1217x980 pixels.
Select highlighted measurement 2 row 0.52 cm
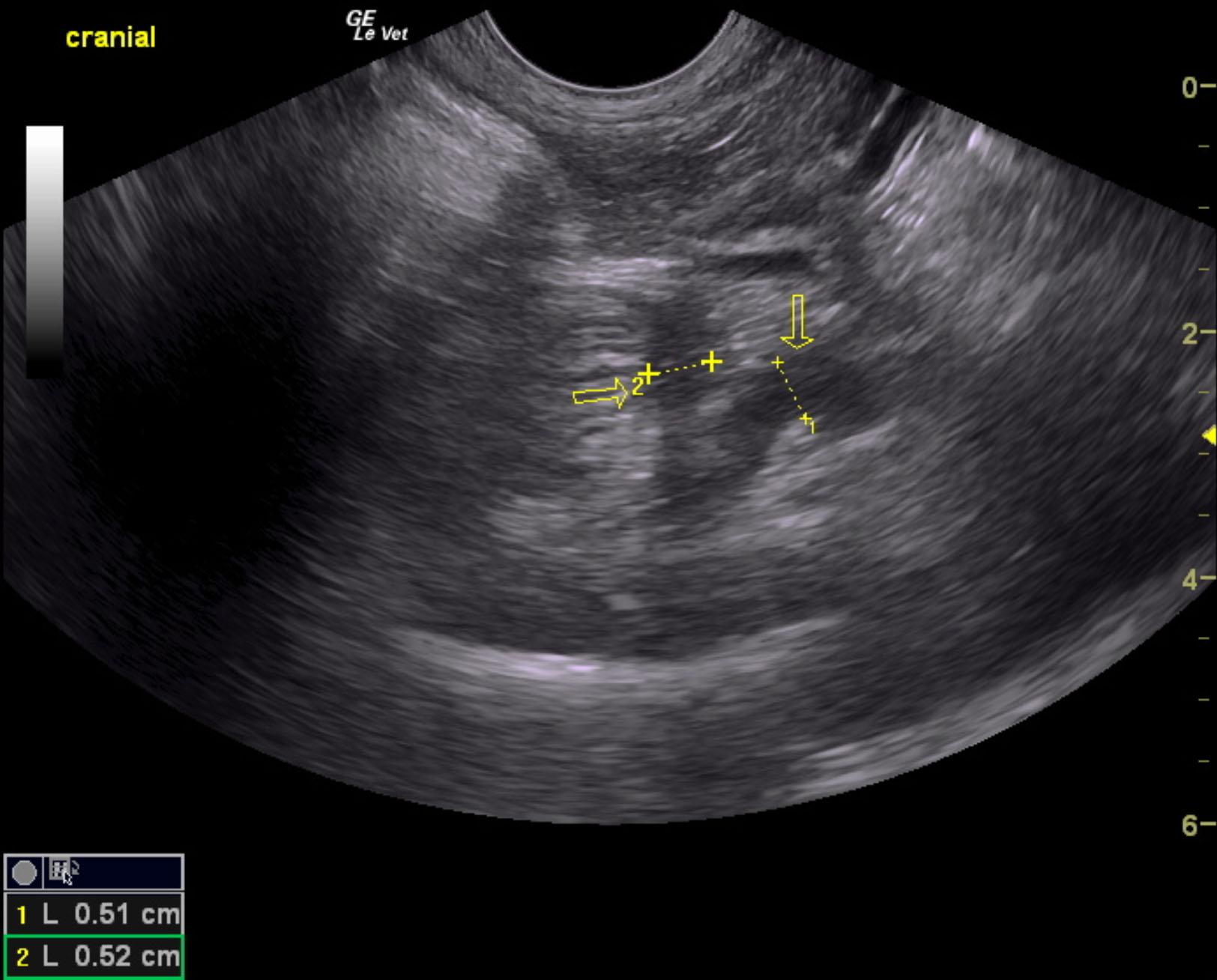click(x=94, y=957)
